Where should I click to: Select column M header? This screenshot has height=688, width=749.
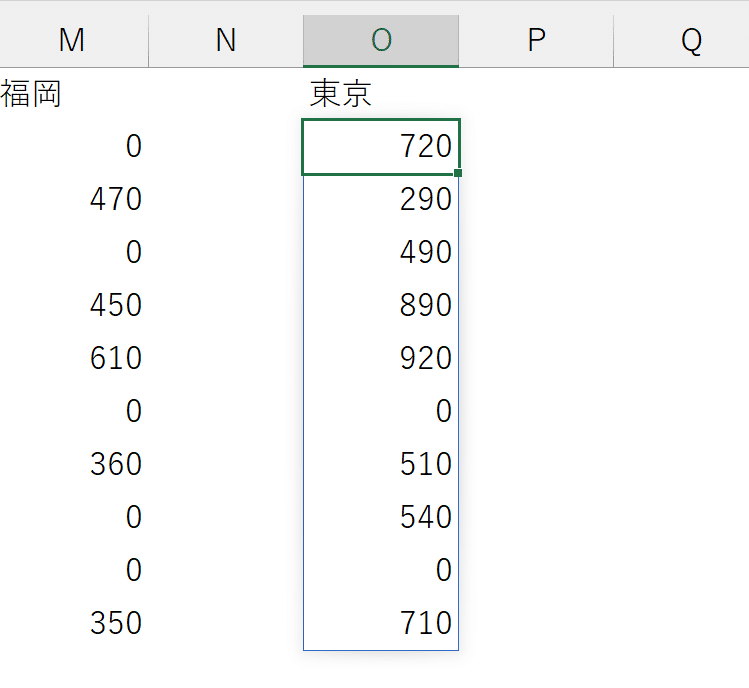[72, 41]
